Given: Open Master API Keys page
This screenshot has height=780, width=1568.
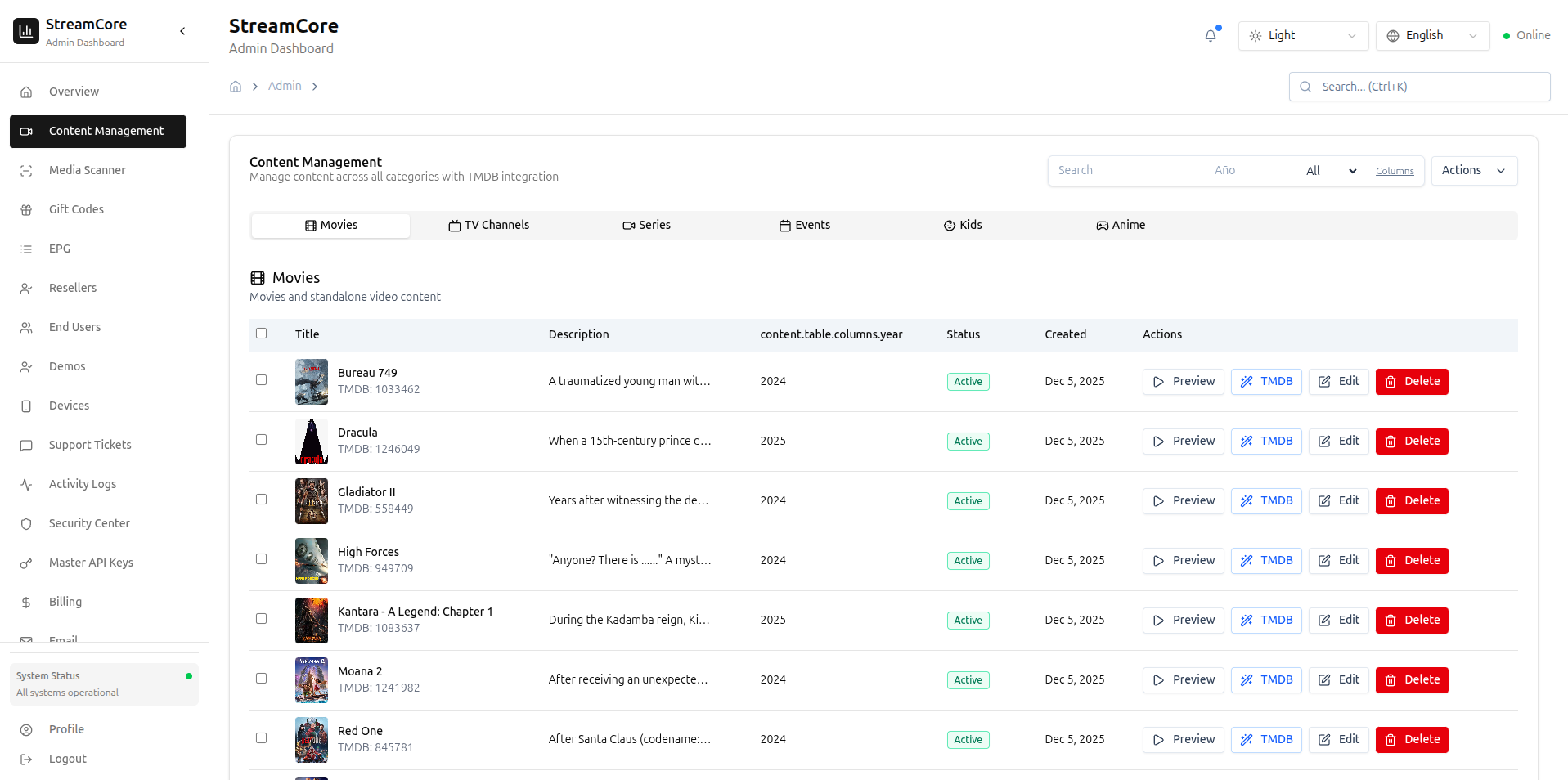Looking at the screenshot, I should coord(91,563).
